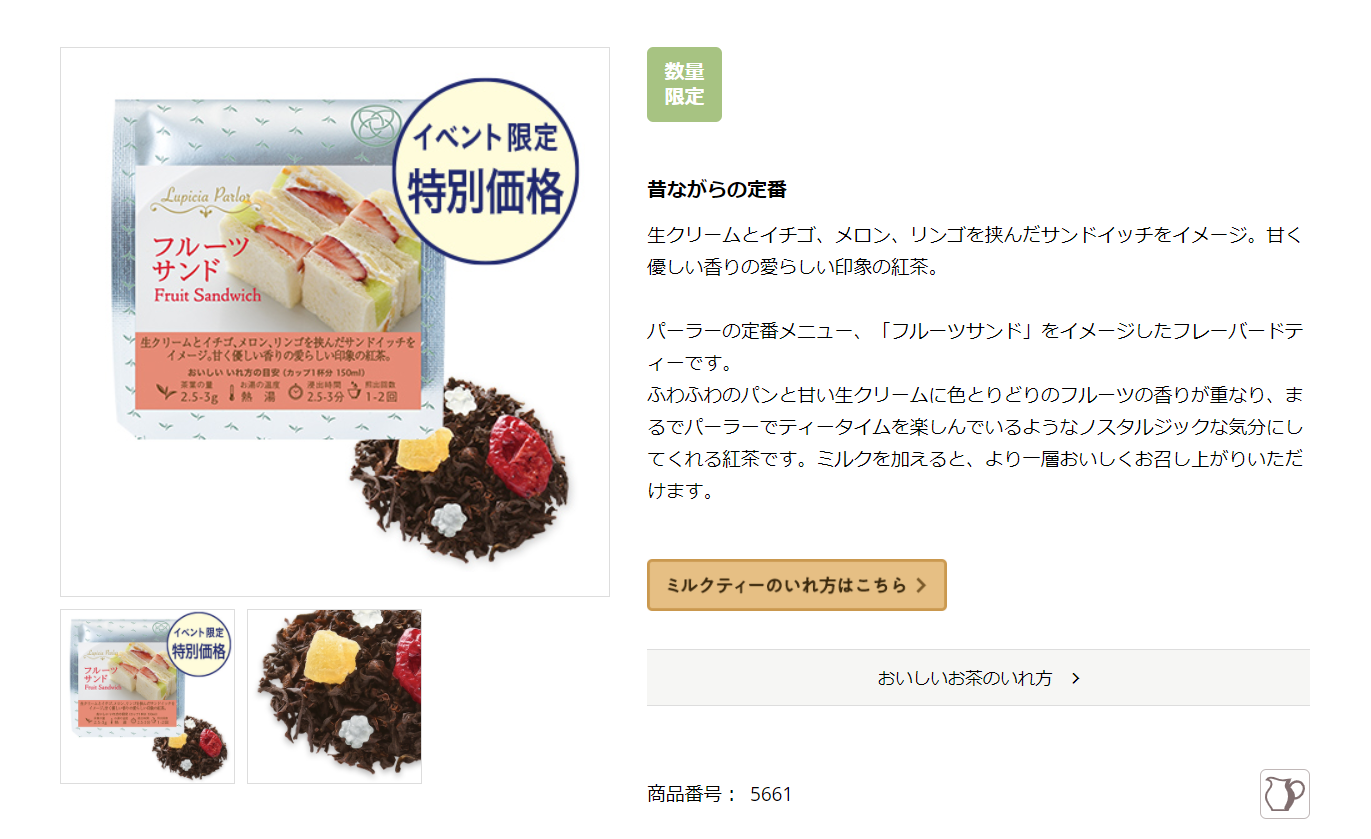The width and height of the screenshot is (1371, 839).
Task: Click the 昔ながらの定番 heading
Action: pos(717,190)
